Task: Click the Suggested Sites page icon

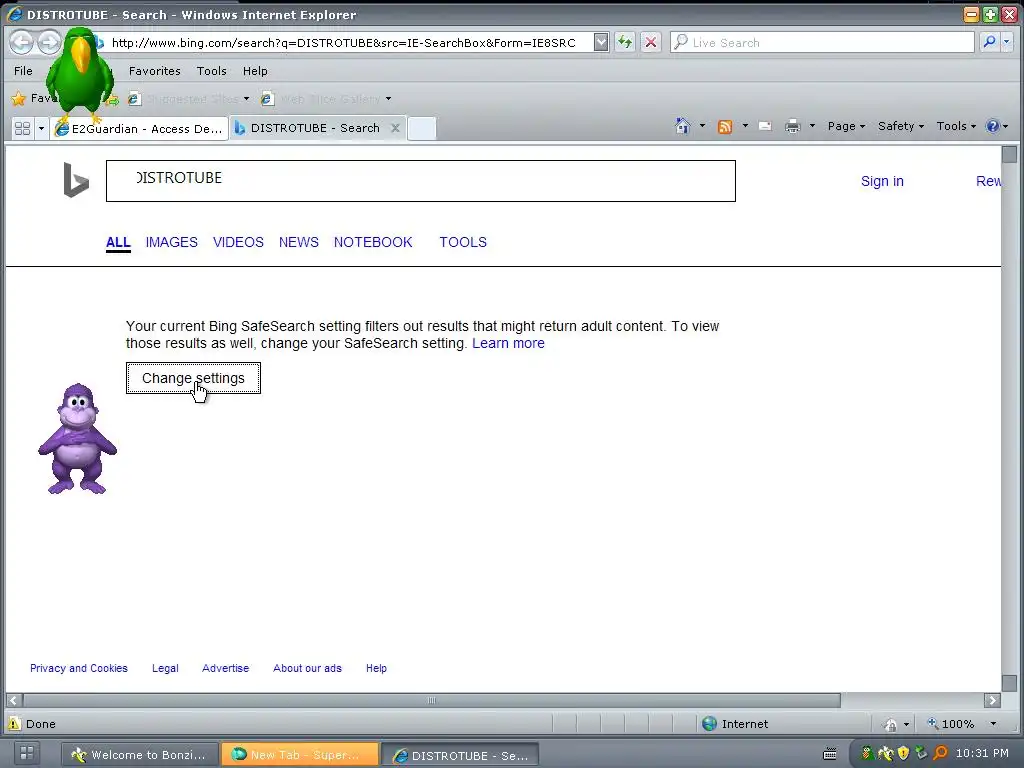Action: [135, 99]
